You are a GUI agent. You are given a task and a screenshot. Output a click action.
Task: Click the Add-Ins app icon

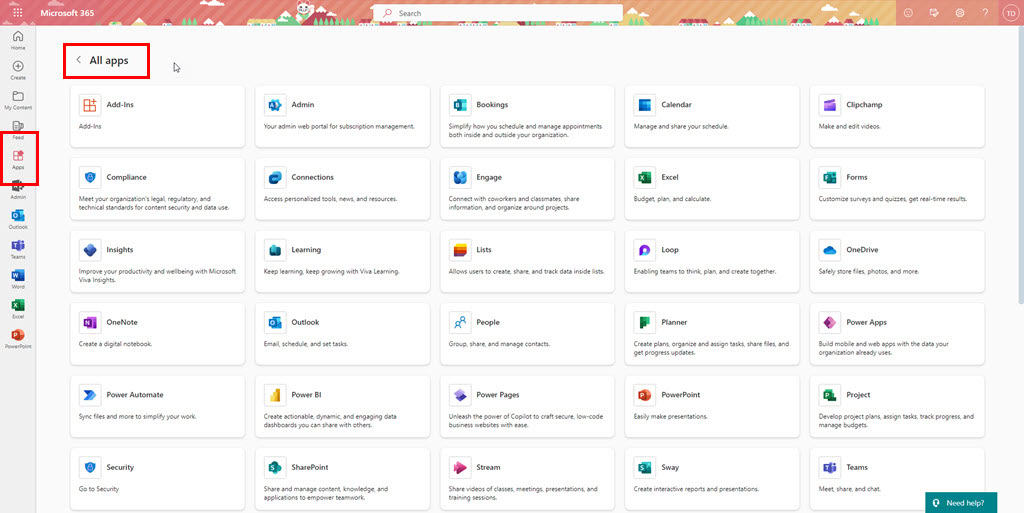(x=90, y=104)
